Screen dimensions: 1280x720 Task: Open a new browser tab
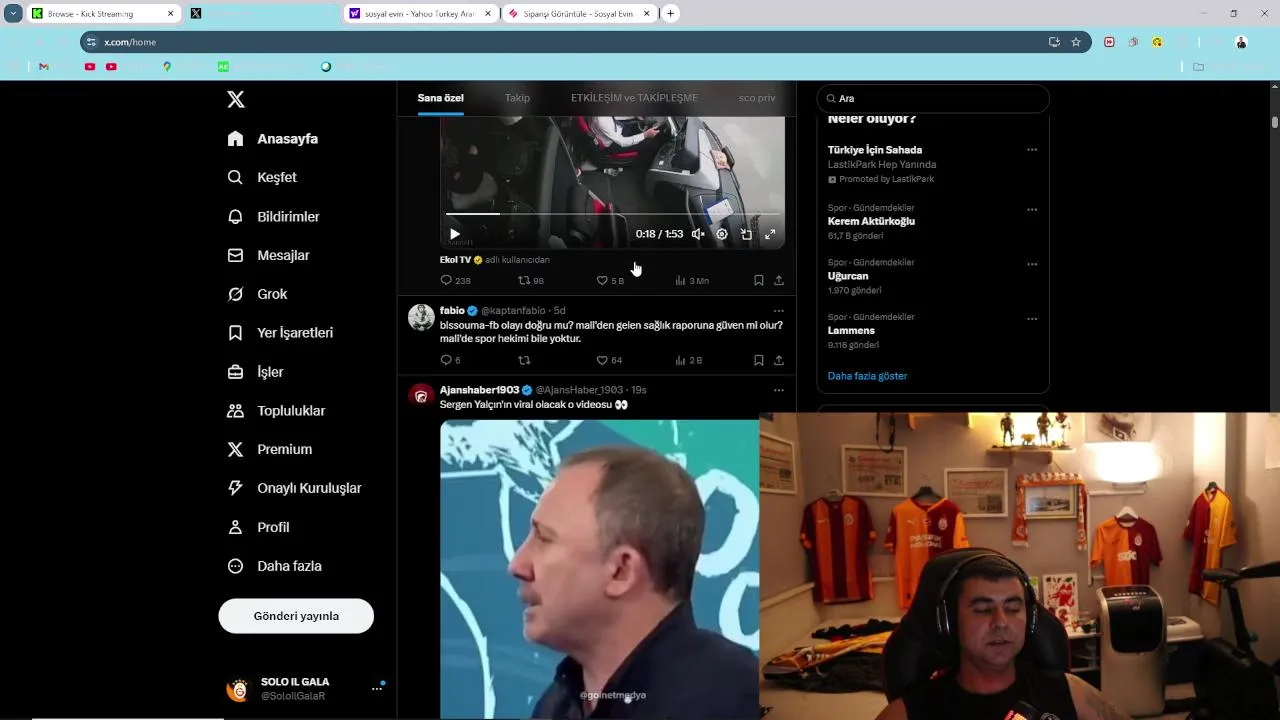pyautogui.click(x=670, y=14)
